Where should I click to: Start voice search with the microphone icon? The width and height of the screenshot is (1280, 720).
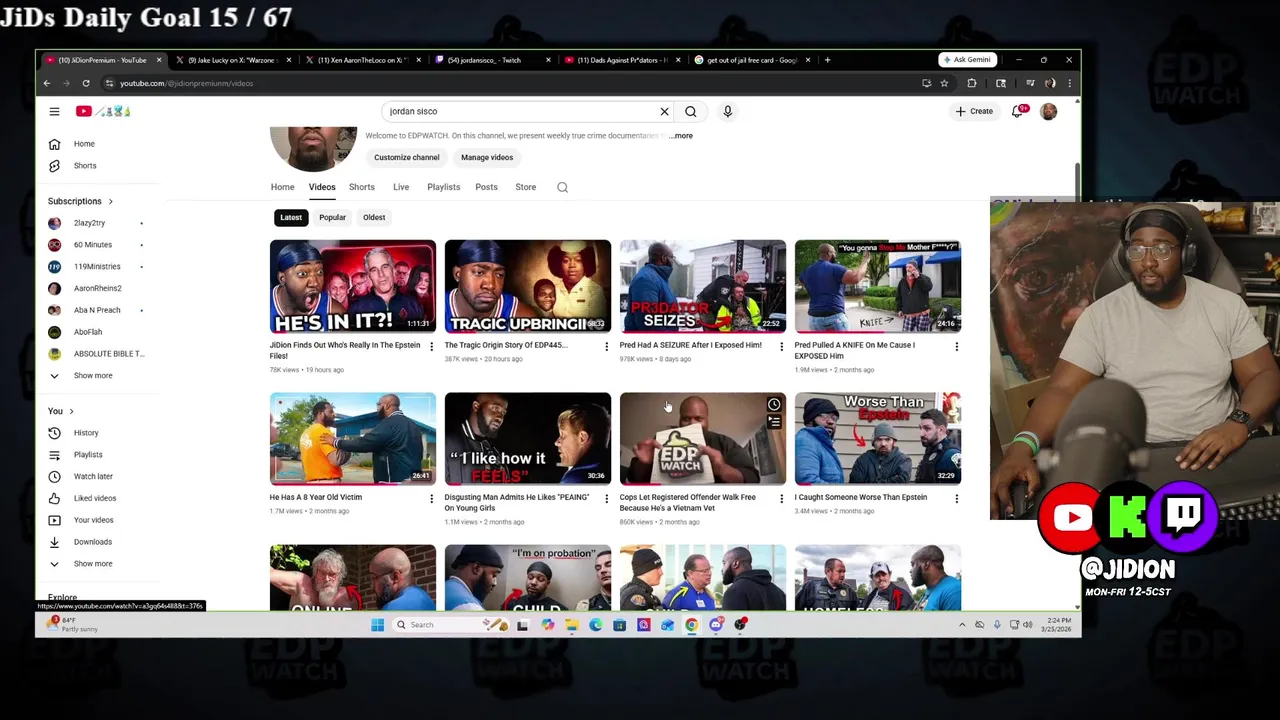point(727,111)
